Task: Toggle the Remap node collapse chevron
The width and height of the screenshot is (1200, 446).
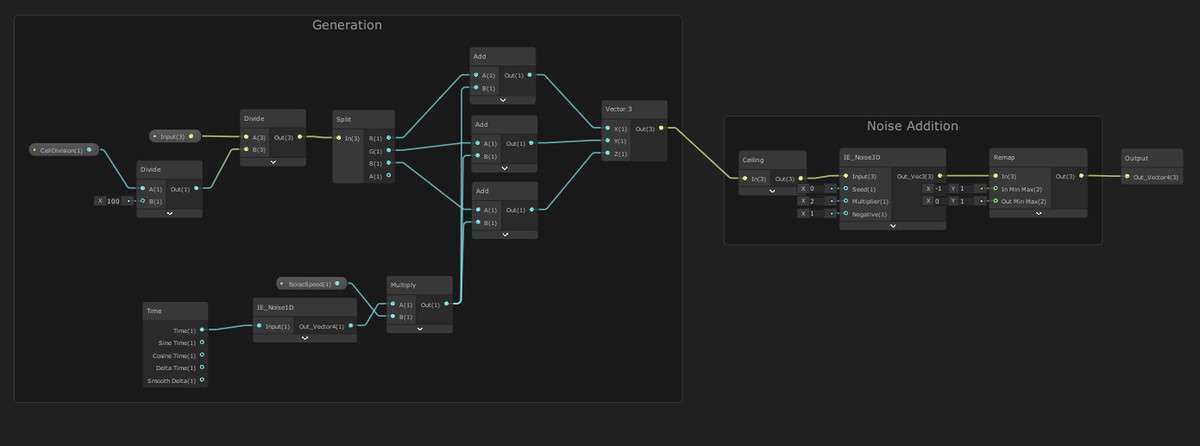Action: (x=1038, y=213)
